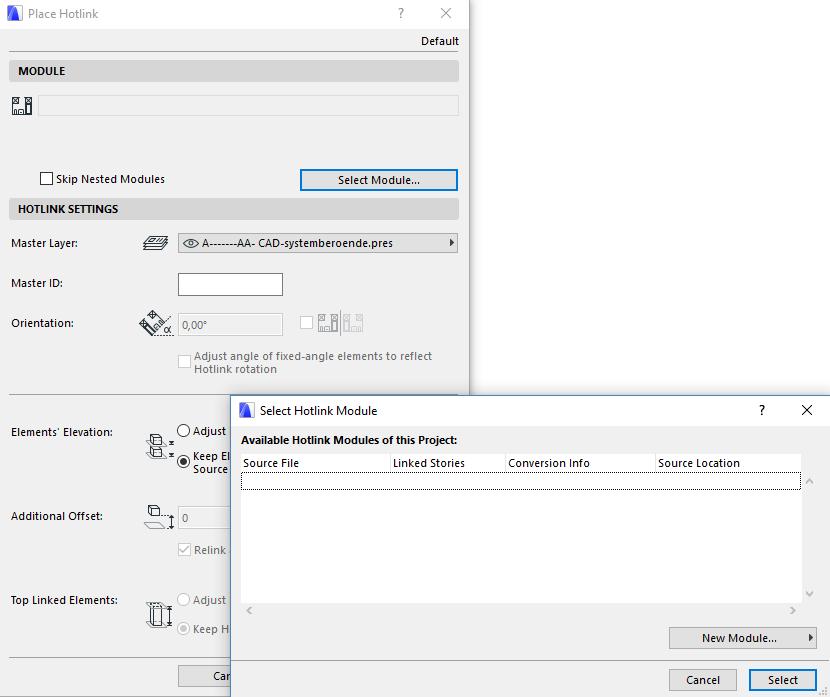This screenshot has height=697, width=830.
Task: Select the empty first row in module list
Action: (x=521, y=481)
